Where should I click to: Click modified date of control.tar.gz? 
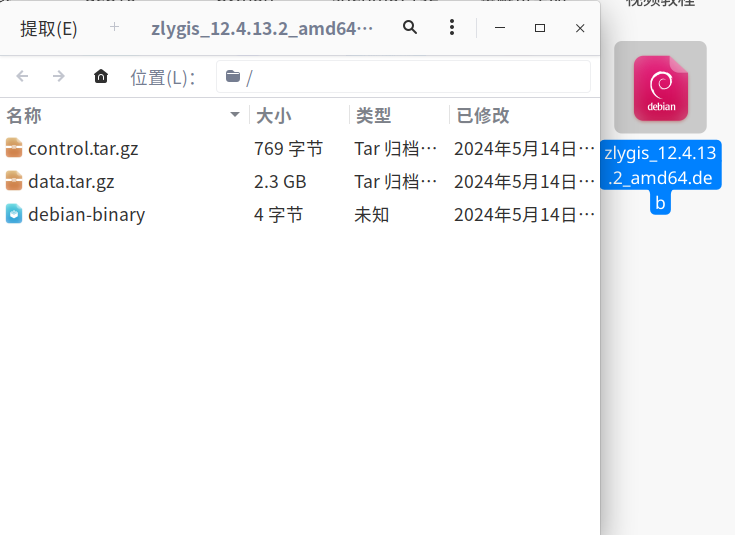(525, 149)
